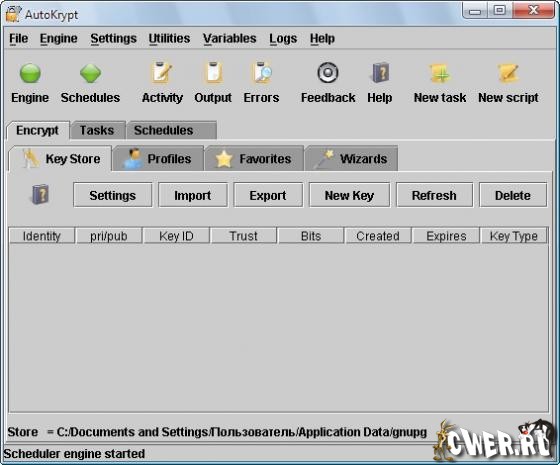
Task: Click the Bits column header
Action: [311, 236]
